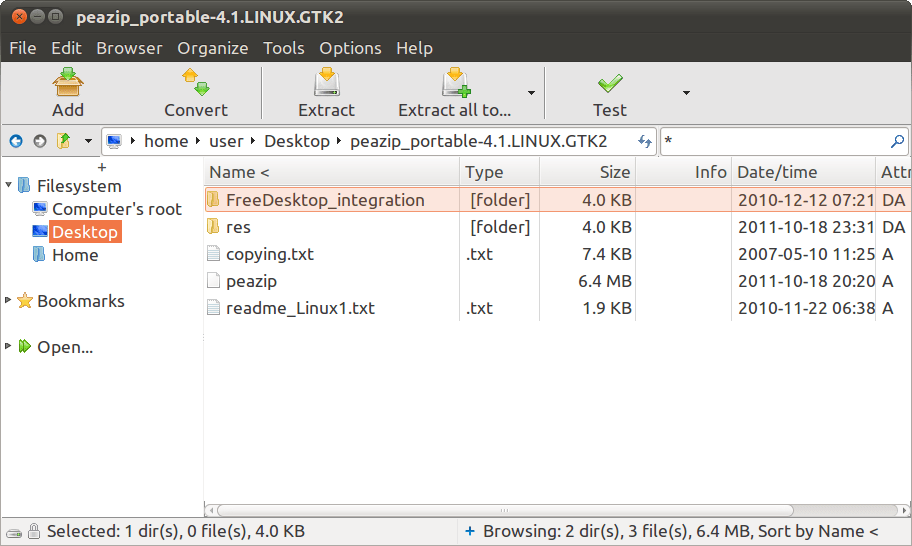Click the Convert toolbar icon
This screenshot has width=912, height=546.
195,82
